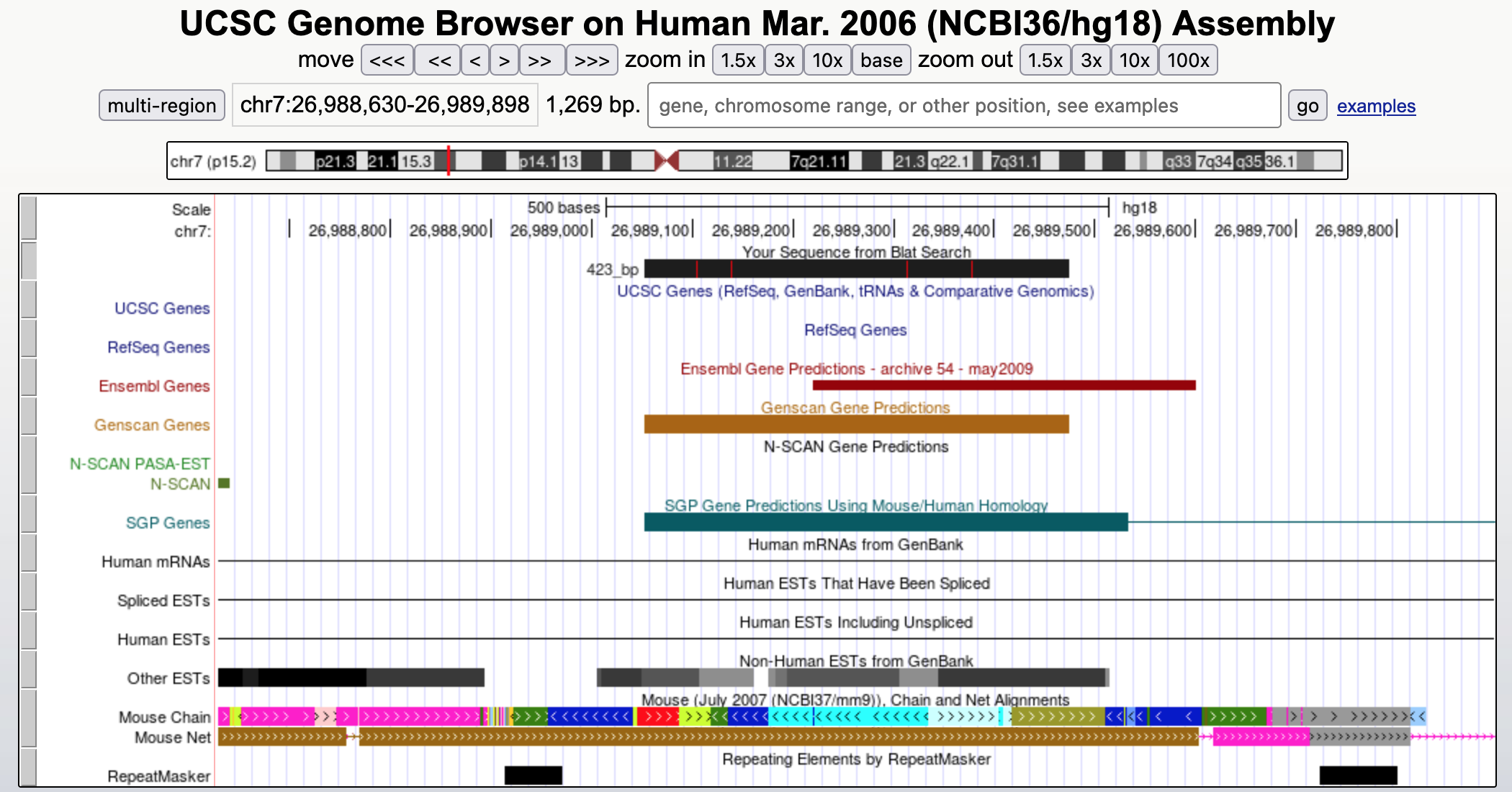Click the red Mouse Chain segment
Screen dimensions: 1512x792
pyautogui.click(x=658, y=716)
